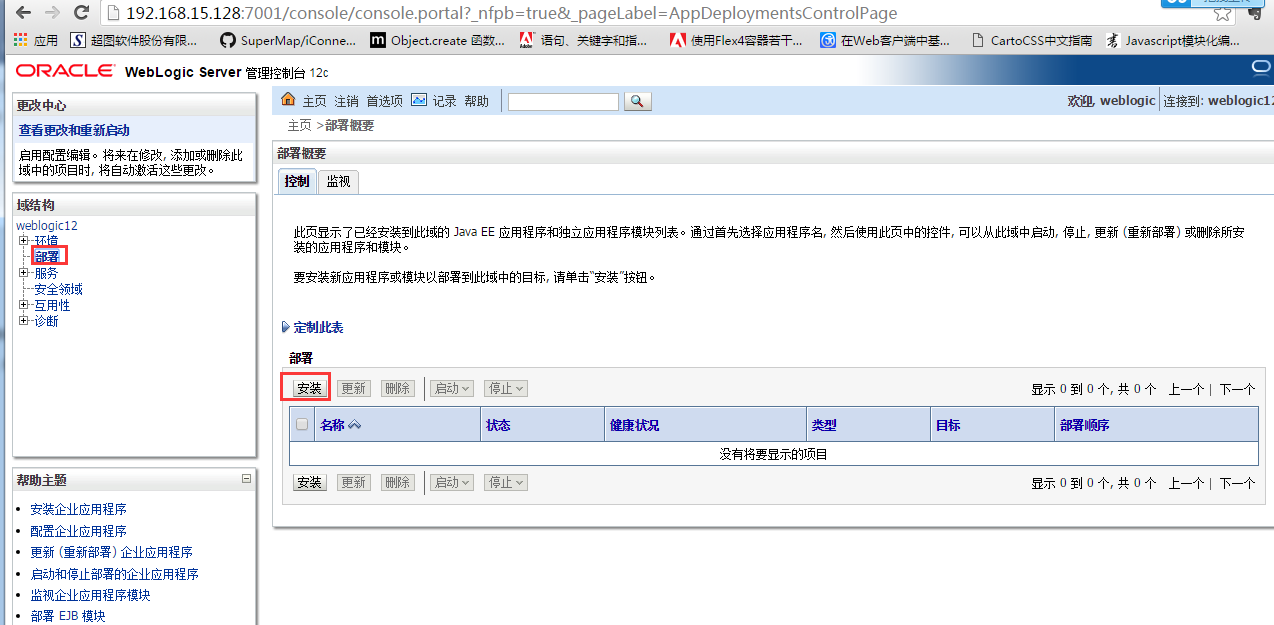Open 首选项 preferences
Viewport: 1274px width, 625px height.
point(385,101)
